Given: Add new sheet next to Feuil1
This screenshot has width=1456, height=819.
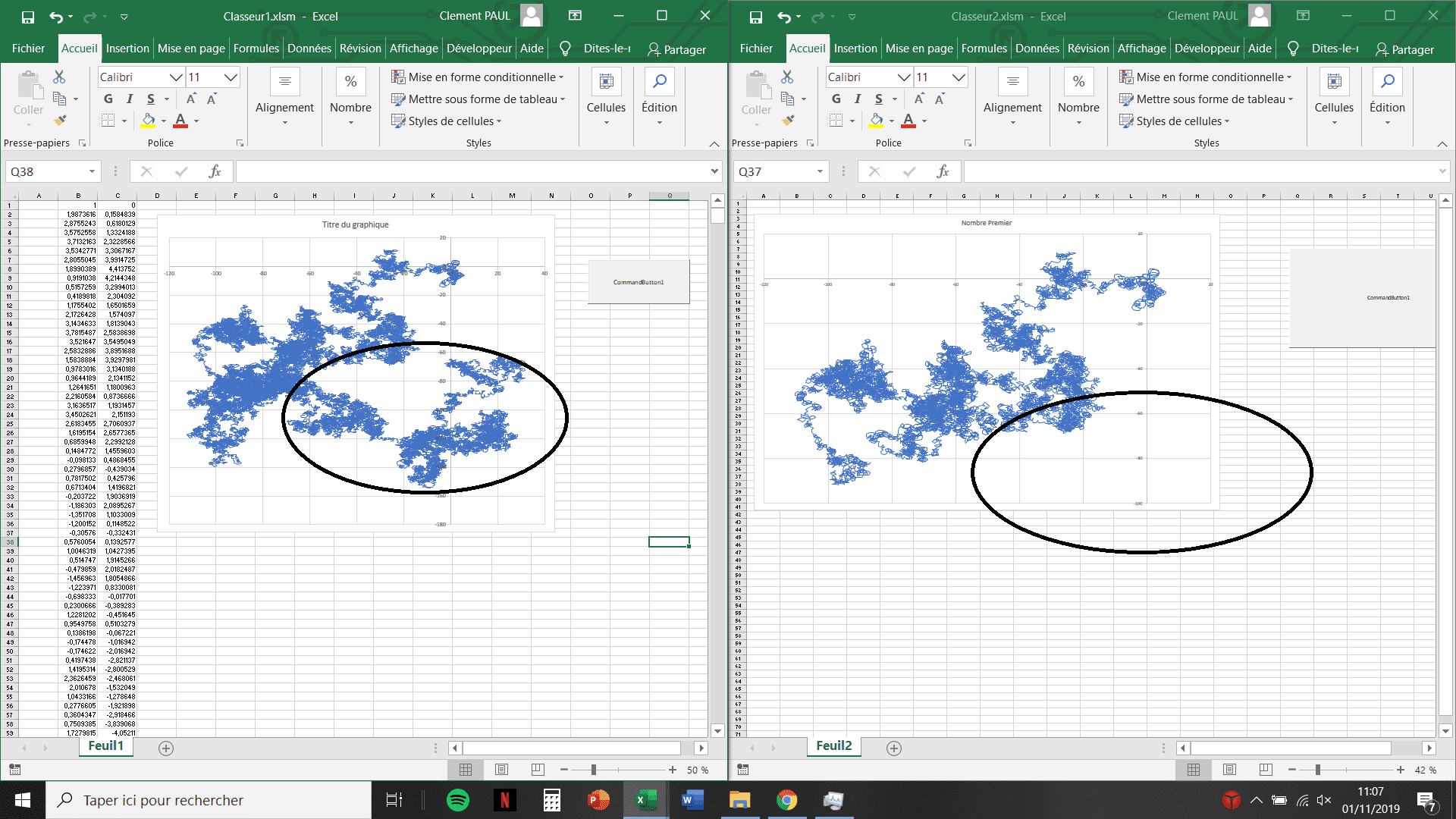Looking at the screenshot, I should click(166, 748).
